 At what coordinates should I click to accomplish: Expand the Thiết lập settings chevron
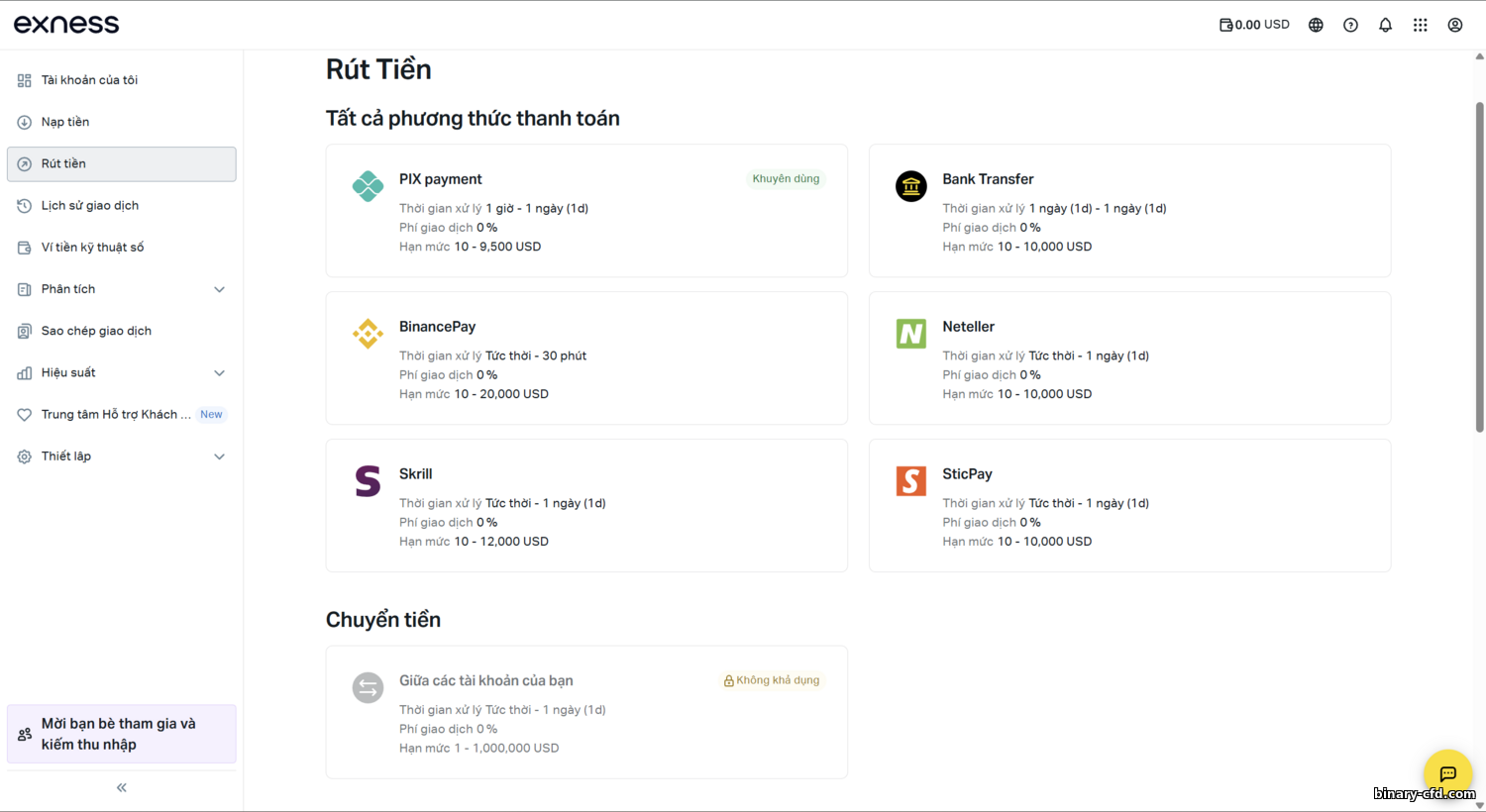[219, 457]
